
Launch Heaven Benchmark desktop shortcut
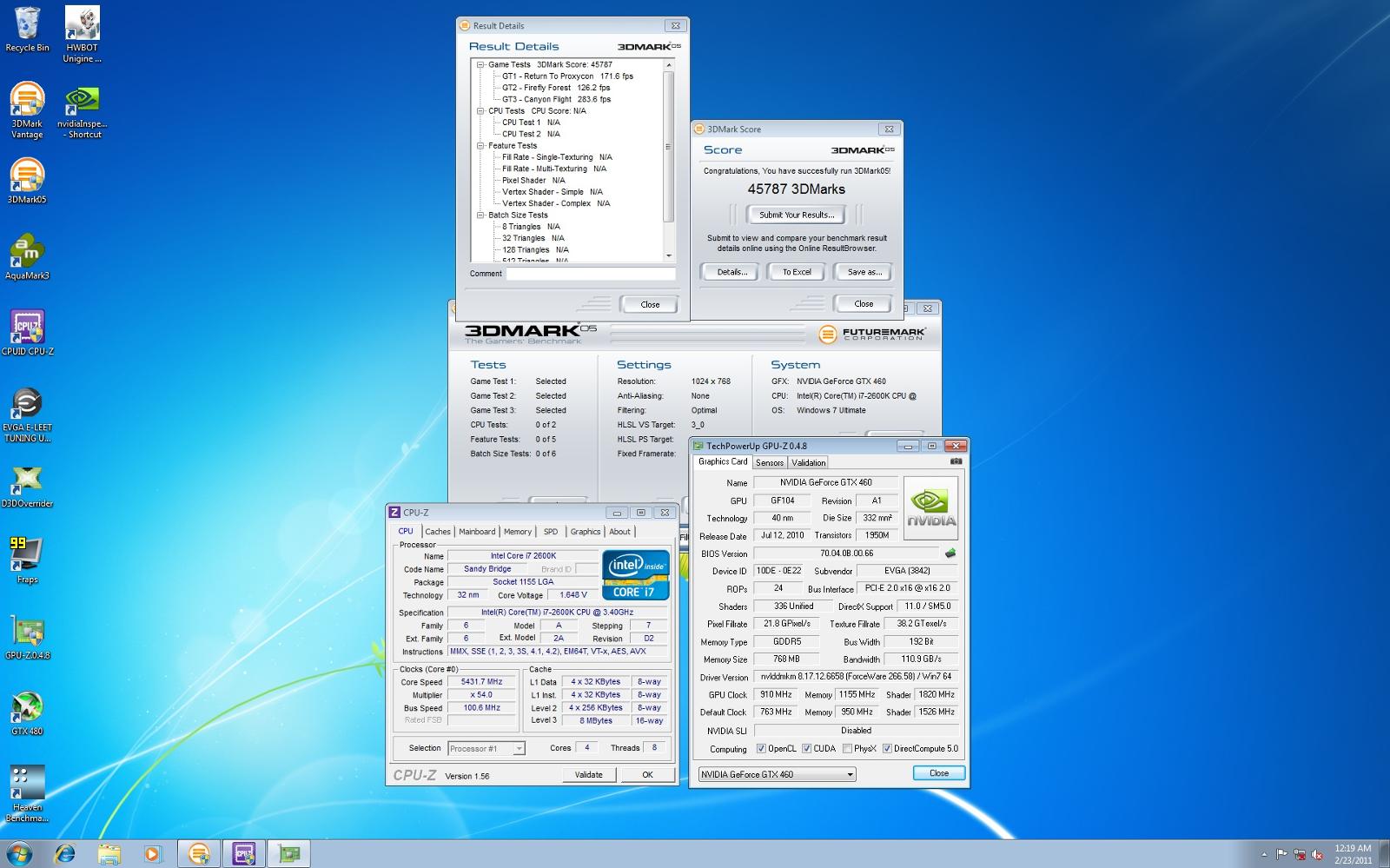click(27, 793)
